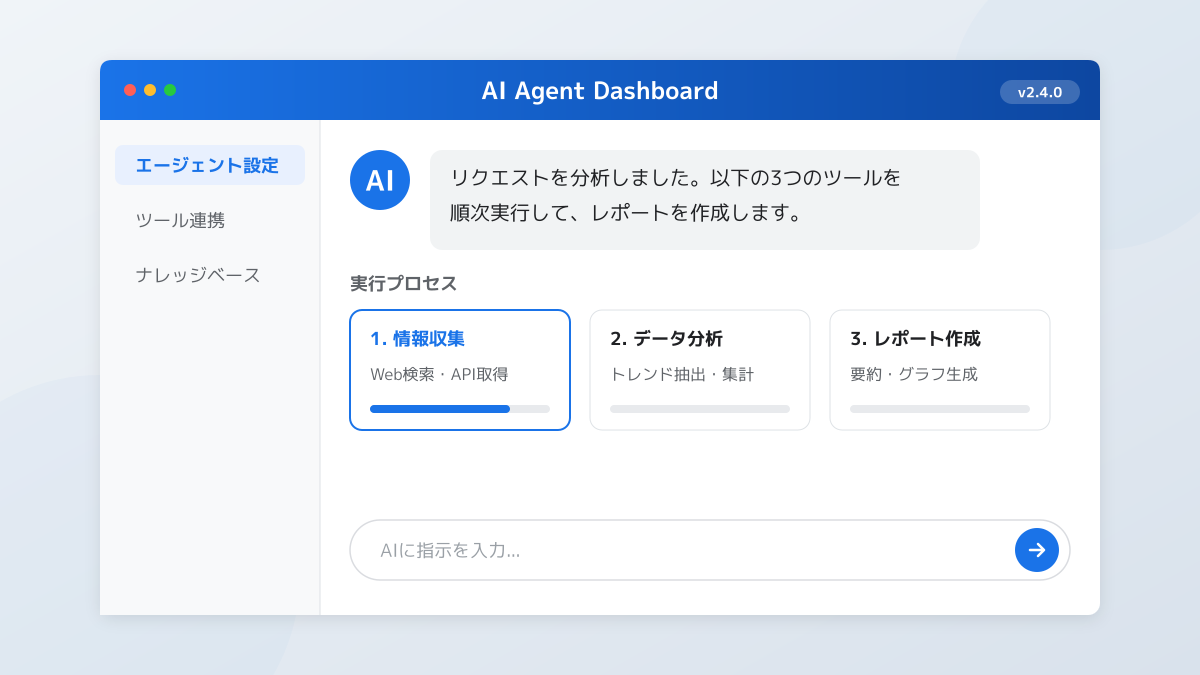Viewport: 1200px width, 675px height.
Task: Click the red close window dot
Action: 130,90
